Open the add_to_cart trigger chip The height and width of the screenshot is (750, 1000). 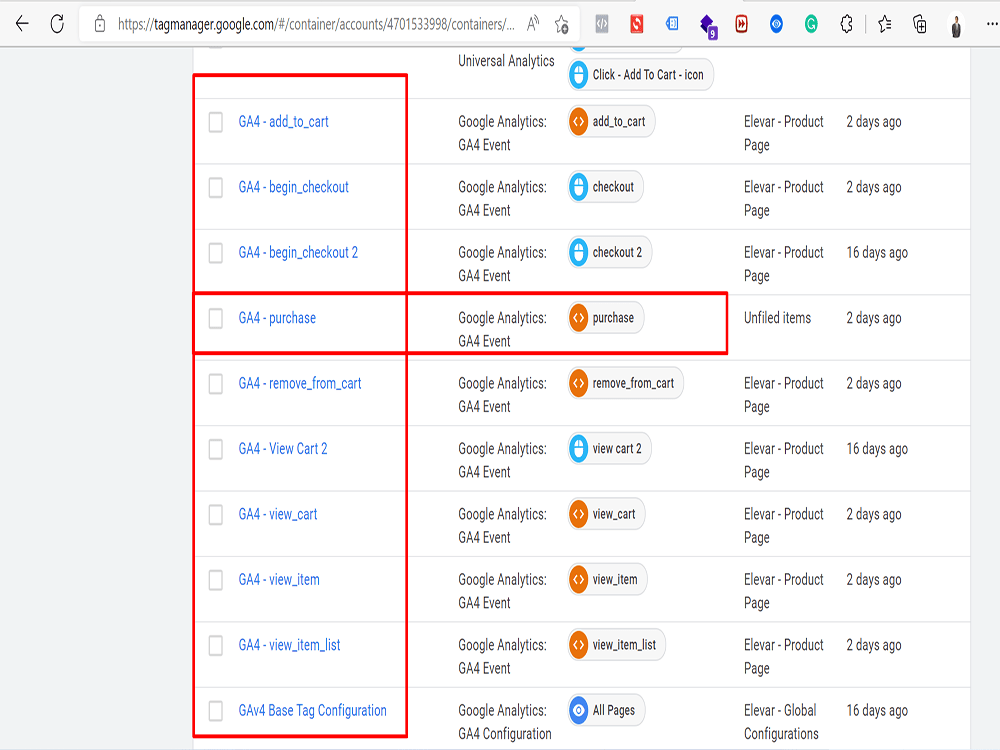tap(611, 122)
